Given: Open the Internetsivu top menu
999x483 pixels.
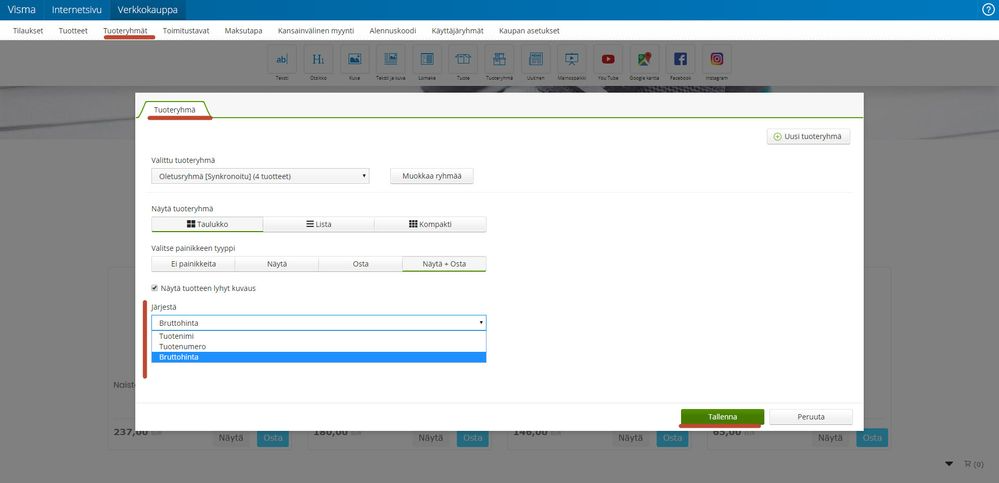Looking at the screenshot, I should pos(76,10).
